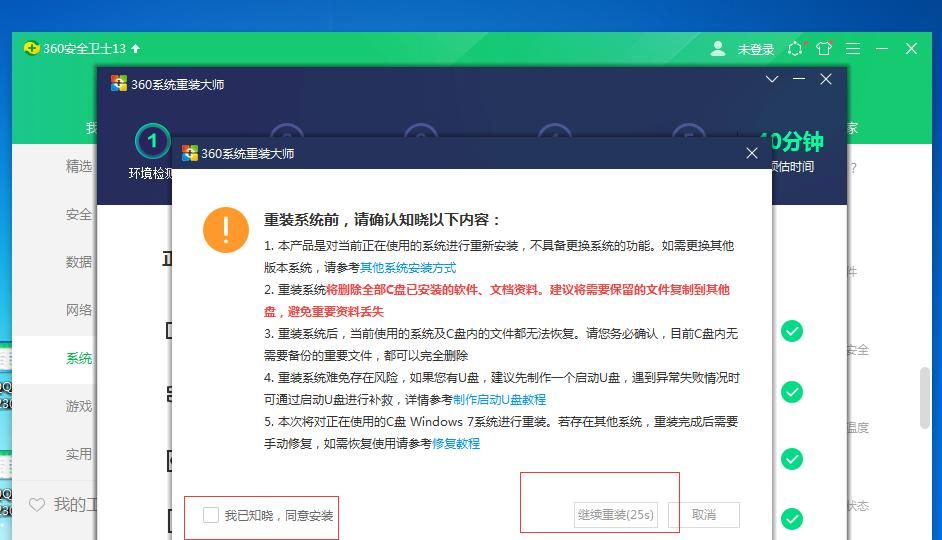Close the 360系统重装大师 warning dialog
942x540 pixels.
pos(752,153)
